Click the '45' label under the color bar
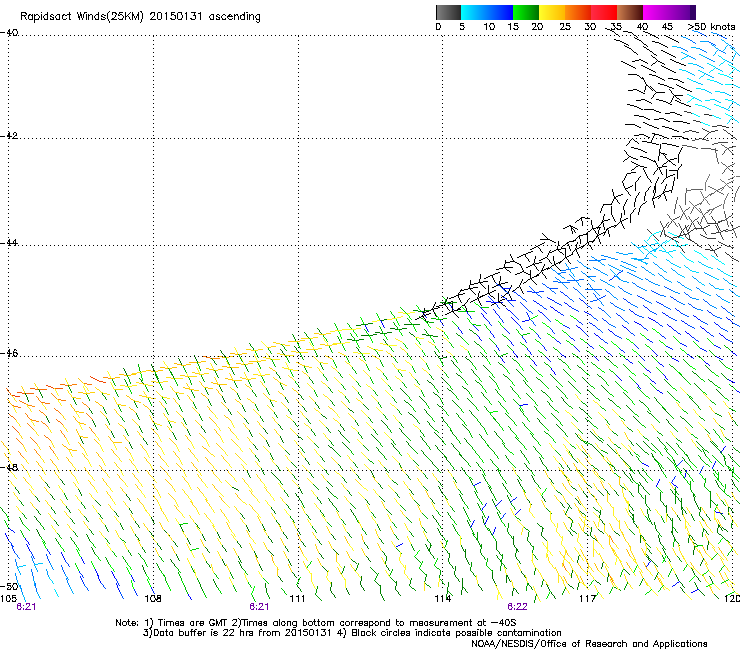 pyautogui.click(x=667, y=27)
